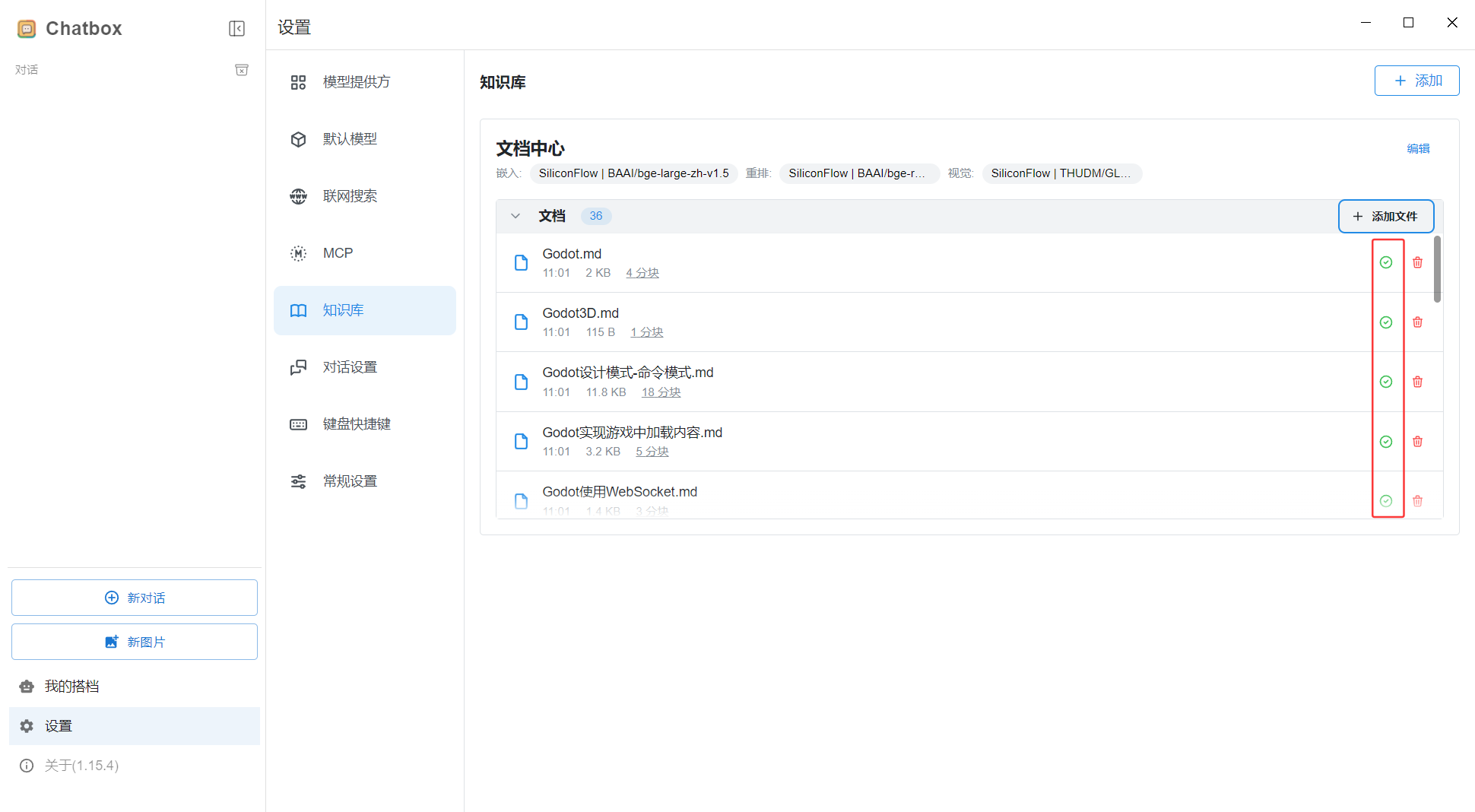This screenshot has height=812, width=1475.
Task: Open 联网搜索 settings section
Action: coord(350,196)
